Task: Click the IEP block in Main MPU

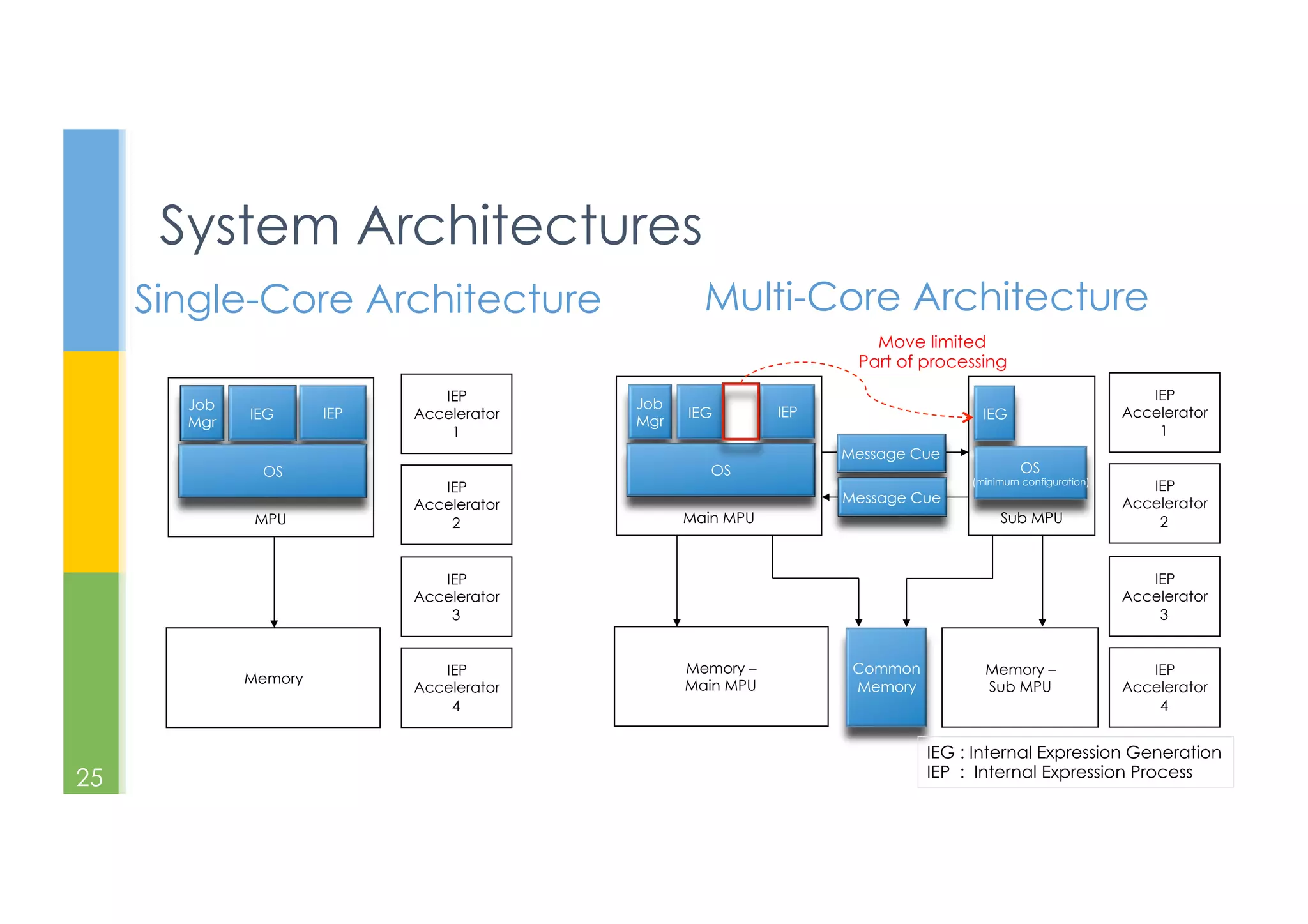Action: click(x=787, y=413)
